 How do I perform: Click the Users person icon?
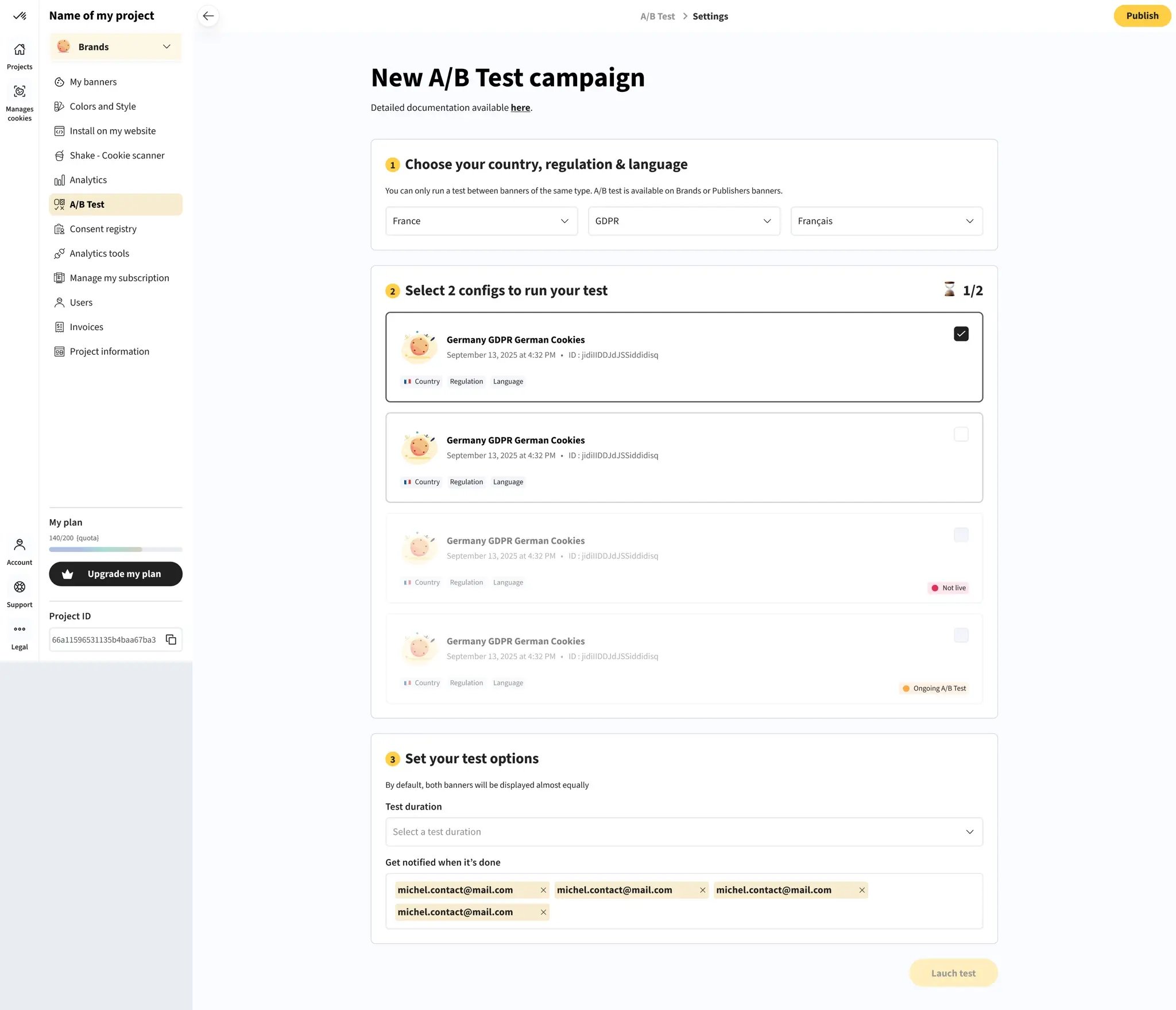click(59, 303)
